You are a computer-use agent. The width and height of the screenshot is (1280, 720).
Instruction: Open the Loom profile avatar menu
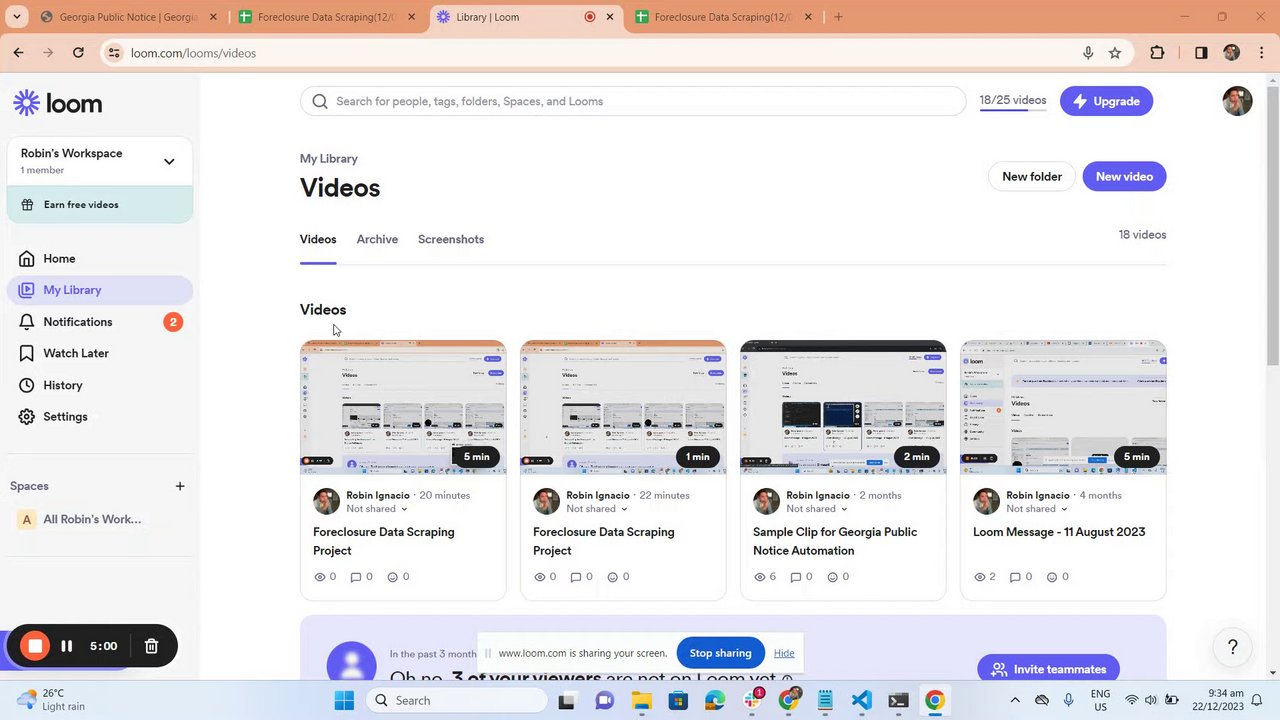pyautogui.click(x=1237, y=101)
